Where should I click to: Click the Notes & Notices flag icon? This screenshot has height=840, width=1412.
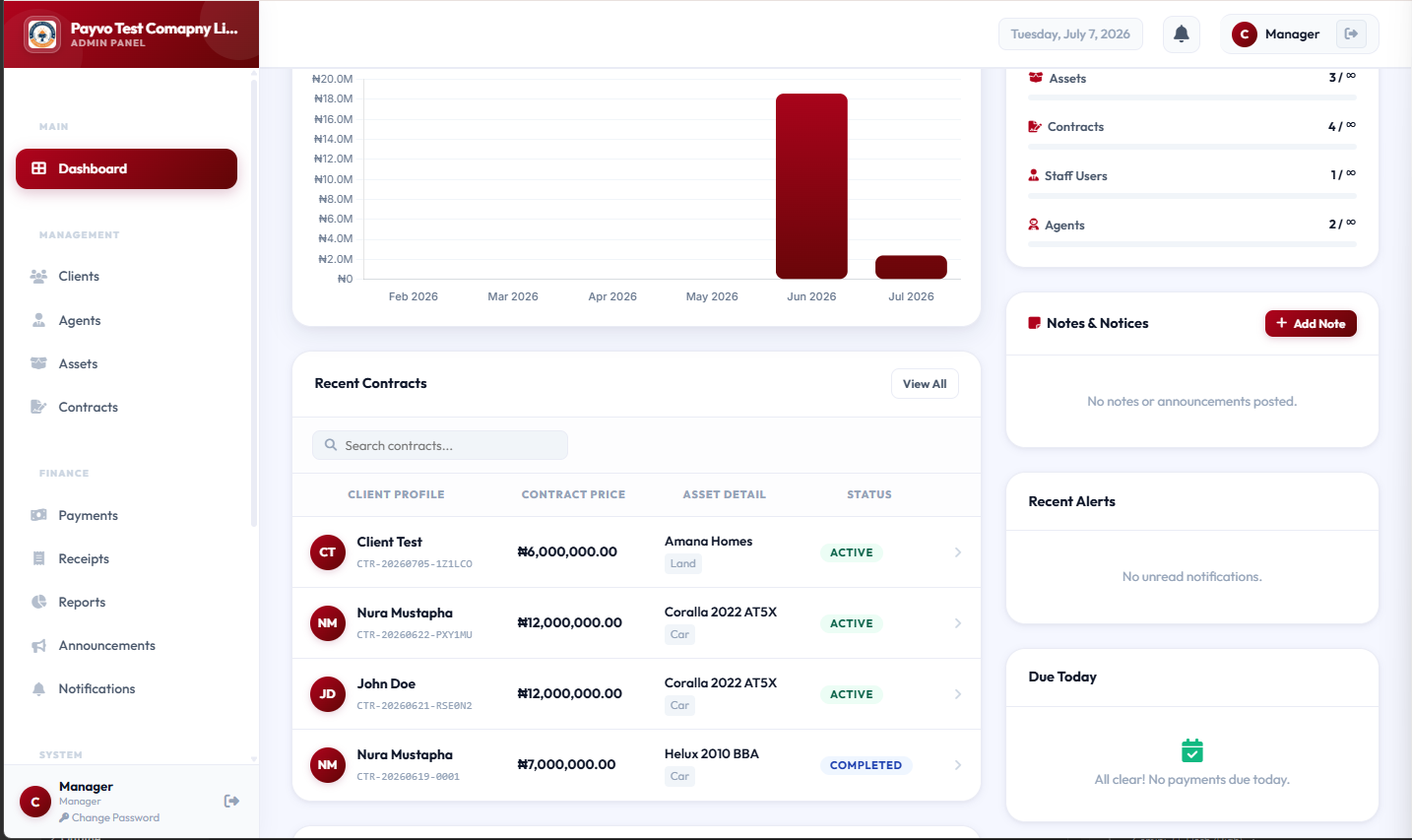point(1035,323)
